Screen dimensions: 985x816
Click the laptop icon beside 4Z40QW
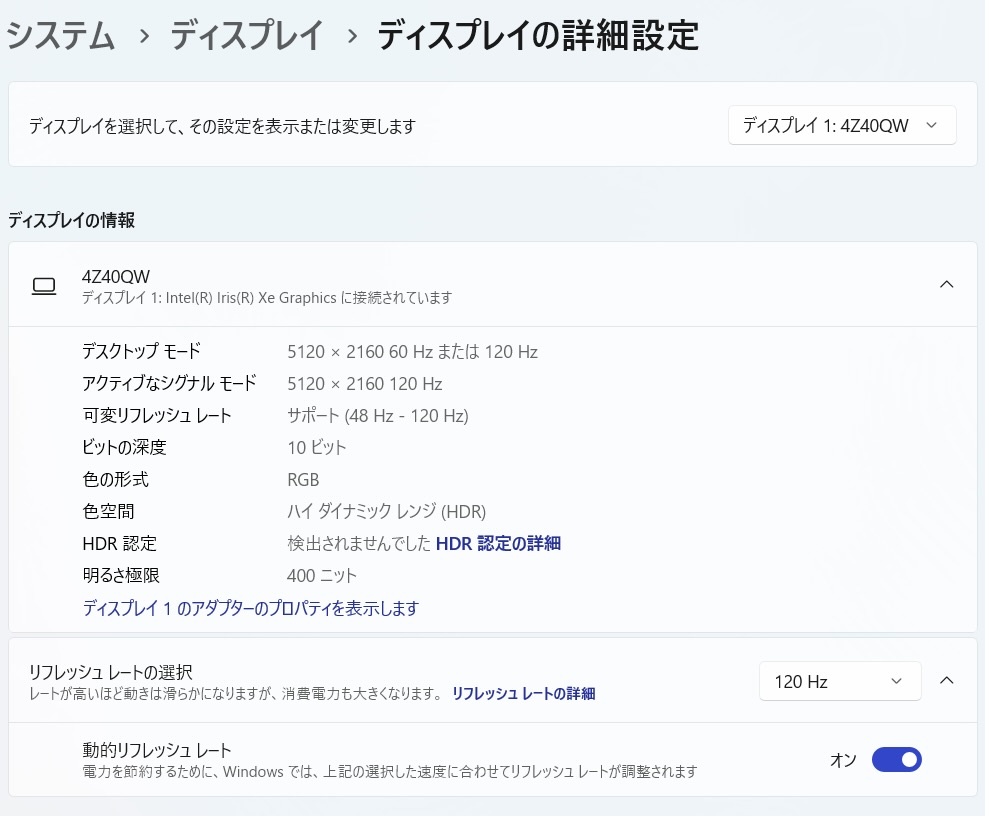[x=44, y=286]
